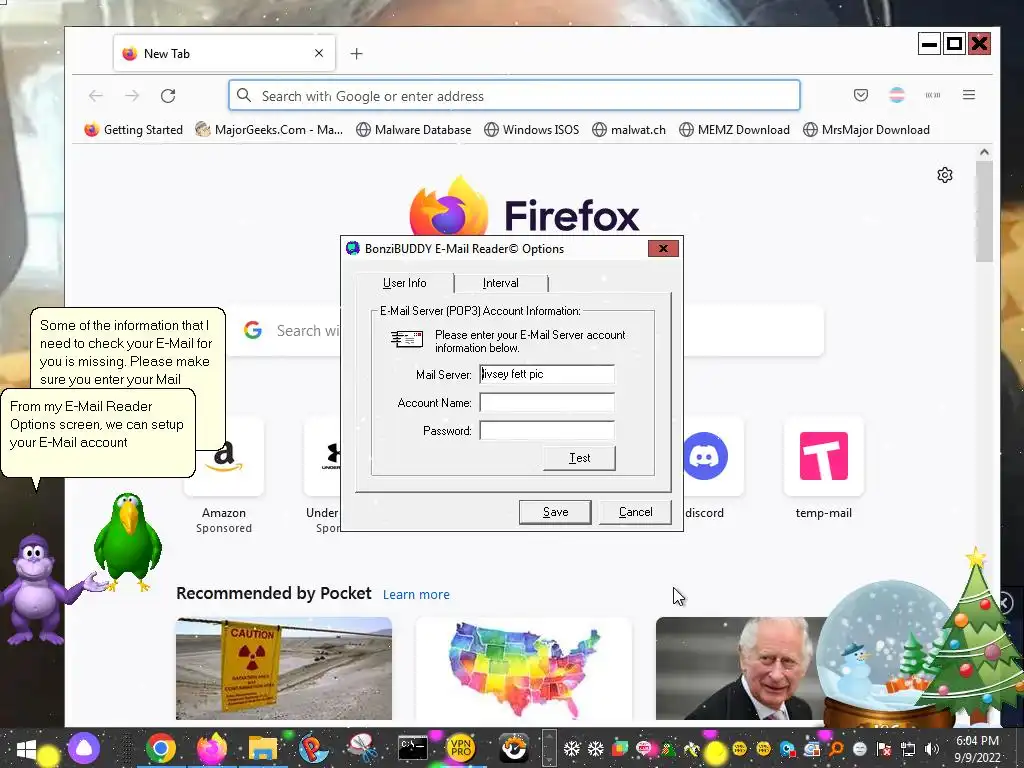This screenshot has height=768, width=1024.
Task: Open the red P app in taskbar
Action: pos(313,748)
